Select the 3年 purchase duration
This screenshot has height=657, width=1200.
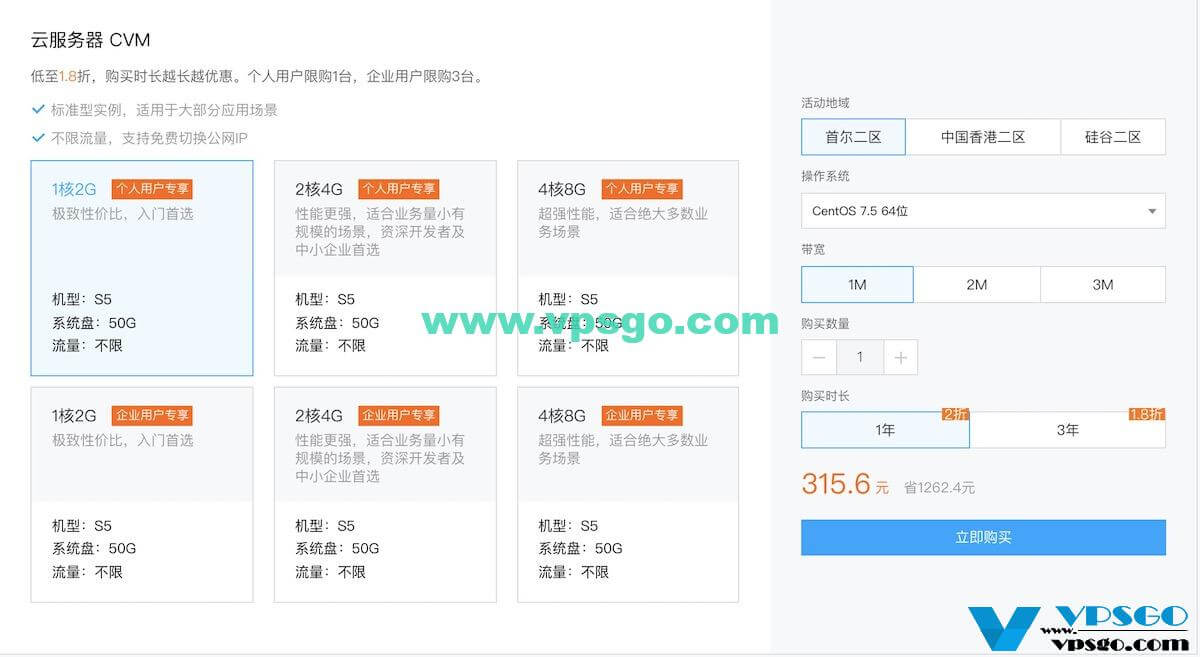pos(1068,430)
